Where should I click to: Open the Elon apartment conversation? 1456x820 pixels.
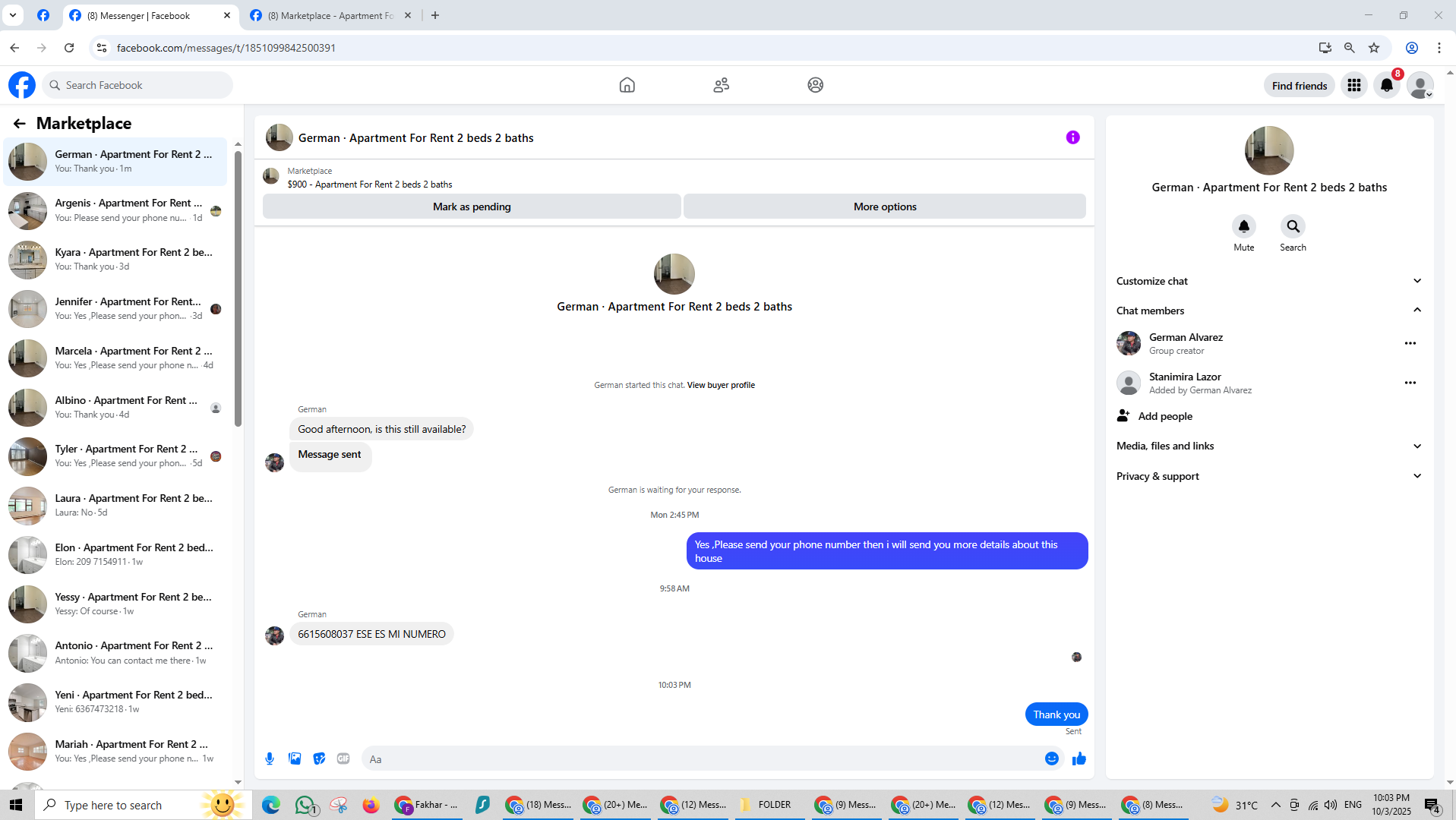click(115, 555)
